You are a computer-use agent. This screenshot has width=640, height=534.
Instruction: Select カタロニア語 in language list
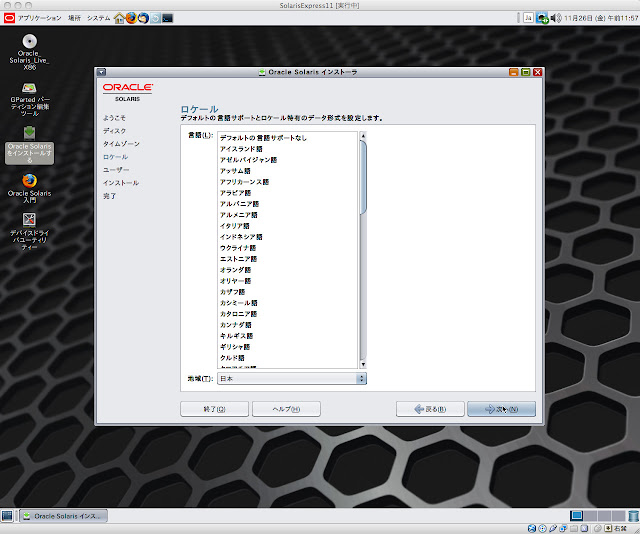click(x=287, y=314)
